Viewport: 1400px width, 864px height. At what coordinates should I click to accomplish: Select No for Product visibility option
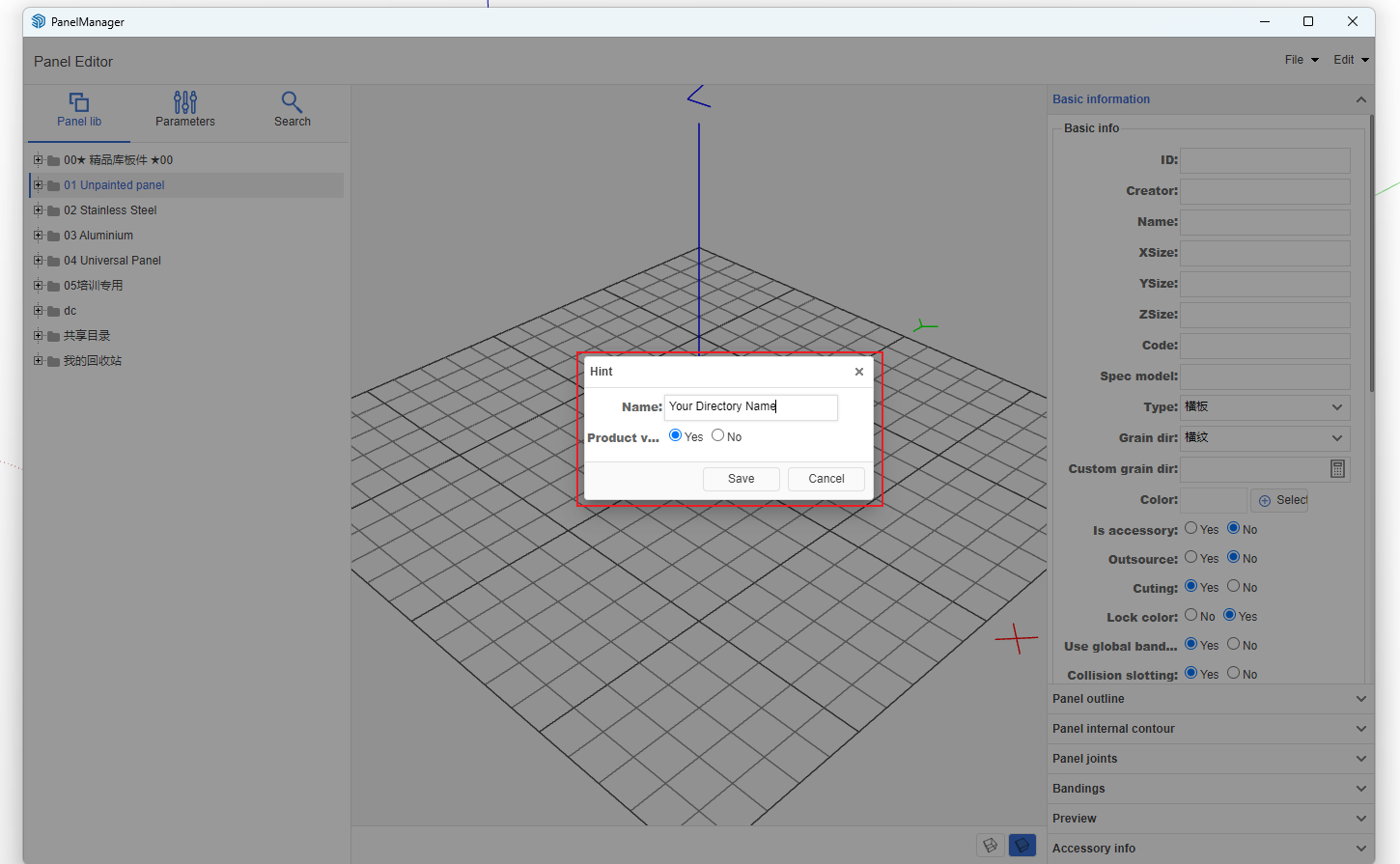coord(718,435)
